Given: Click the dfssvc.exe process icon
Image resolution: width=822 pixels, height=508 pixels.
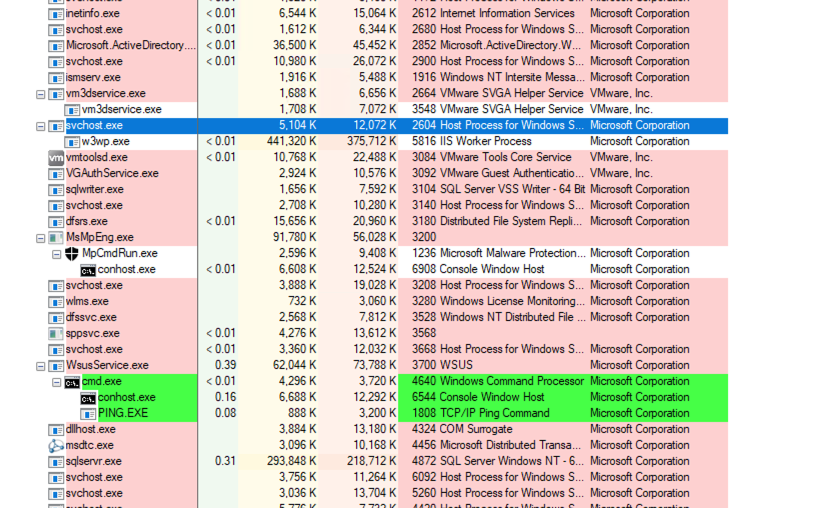Looking at the screenshot, I should coord(56,318).
